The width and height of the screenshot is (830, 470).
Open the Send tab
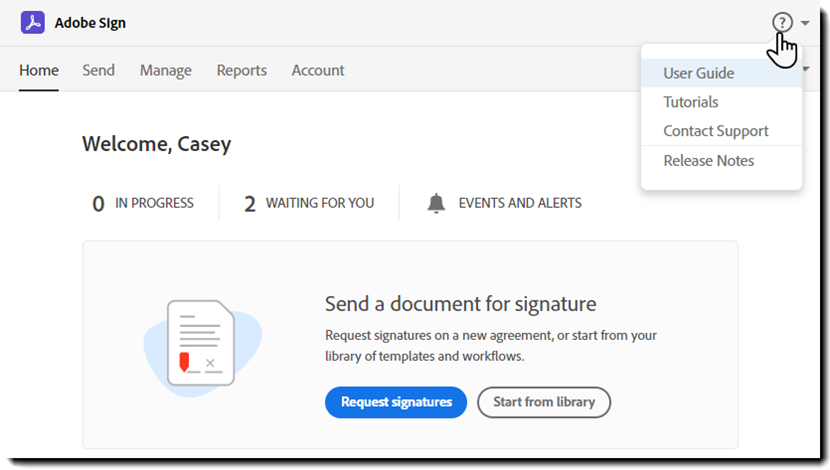coord(98,70)
